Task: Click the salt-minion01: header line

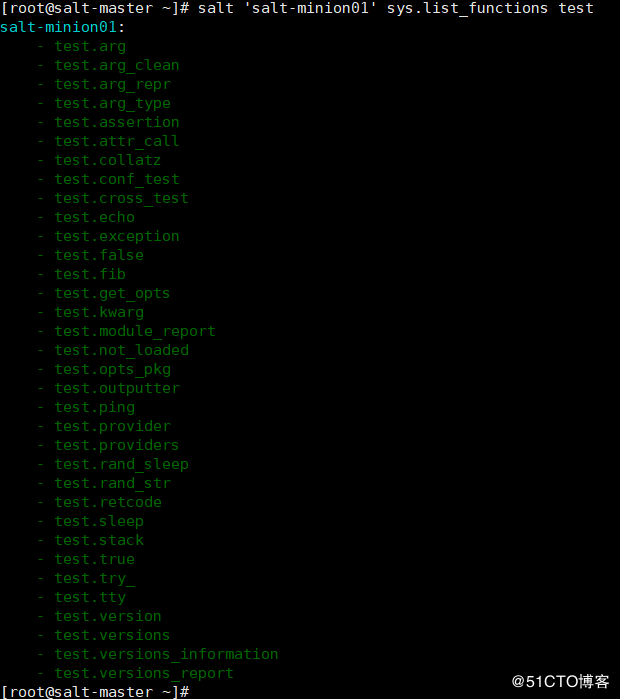Action: coord(62,27)
